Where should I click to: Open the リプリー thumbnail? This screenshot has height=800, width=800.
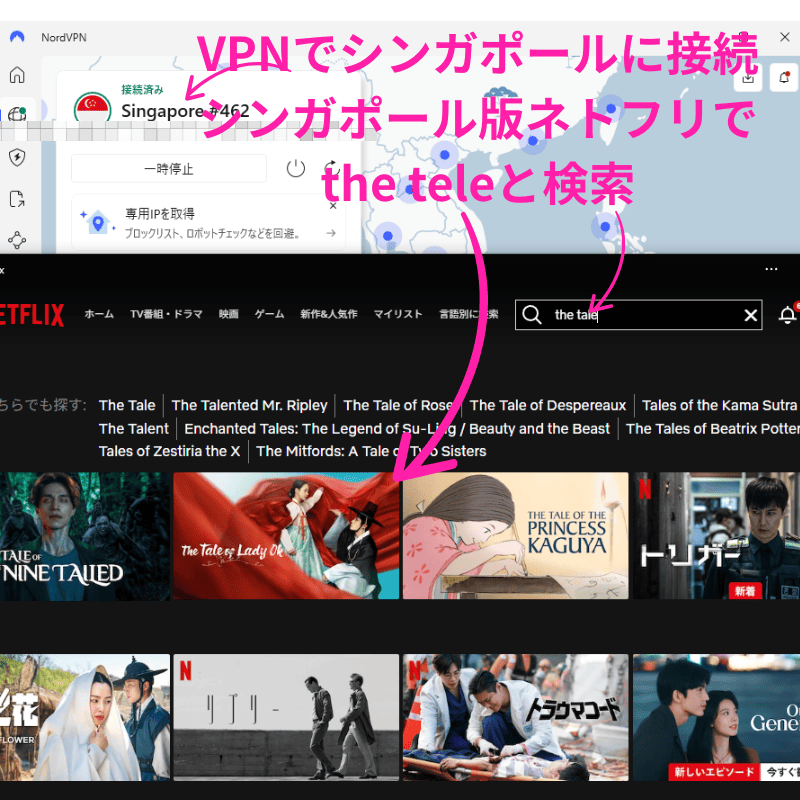pos(286,717)
